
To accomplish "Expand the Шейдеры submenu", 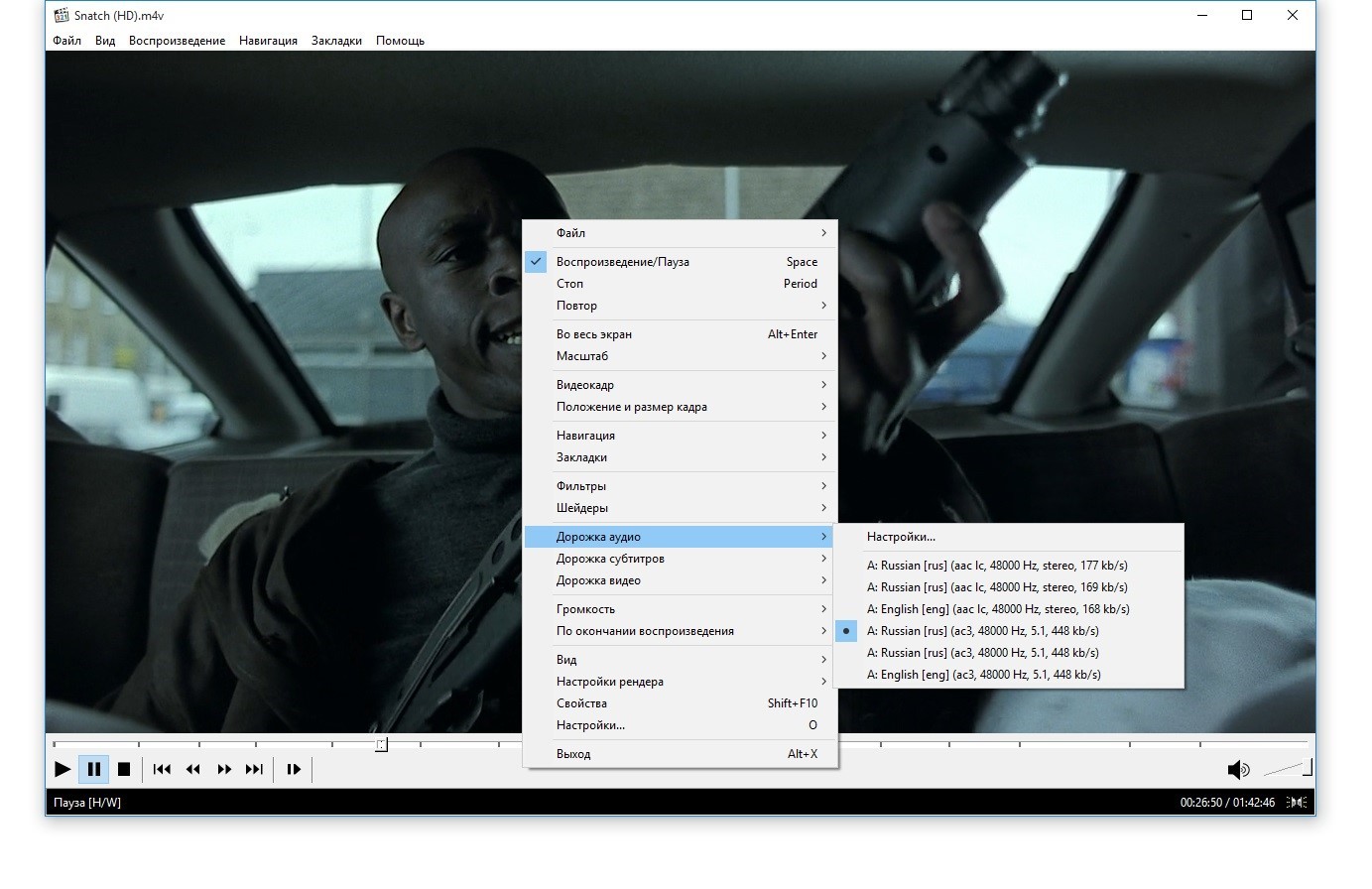I will (x=681, y=508).
